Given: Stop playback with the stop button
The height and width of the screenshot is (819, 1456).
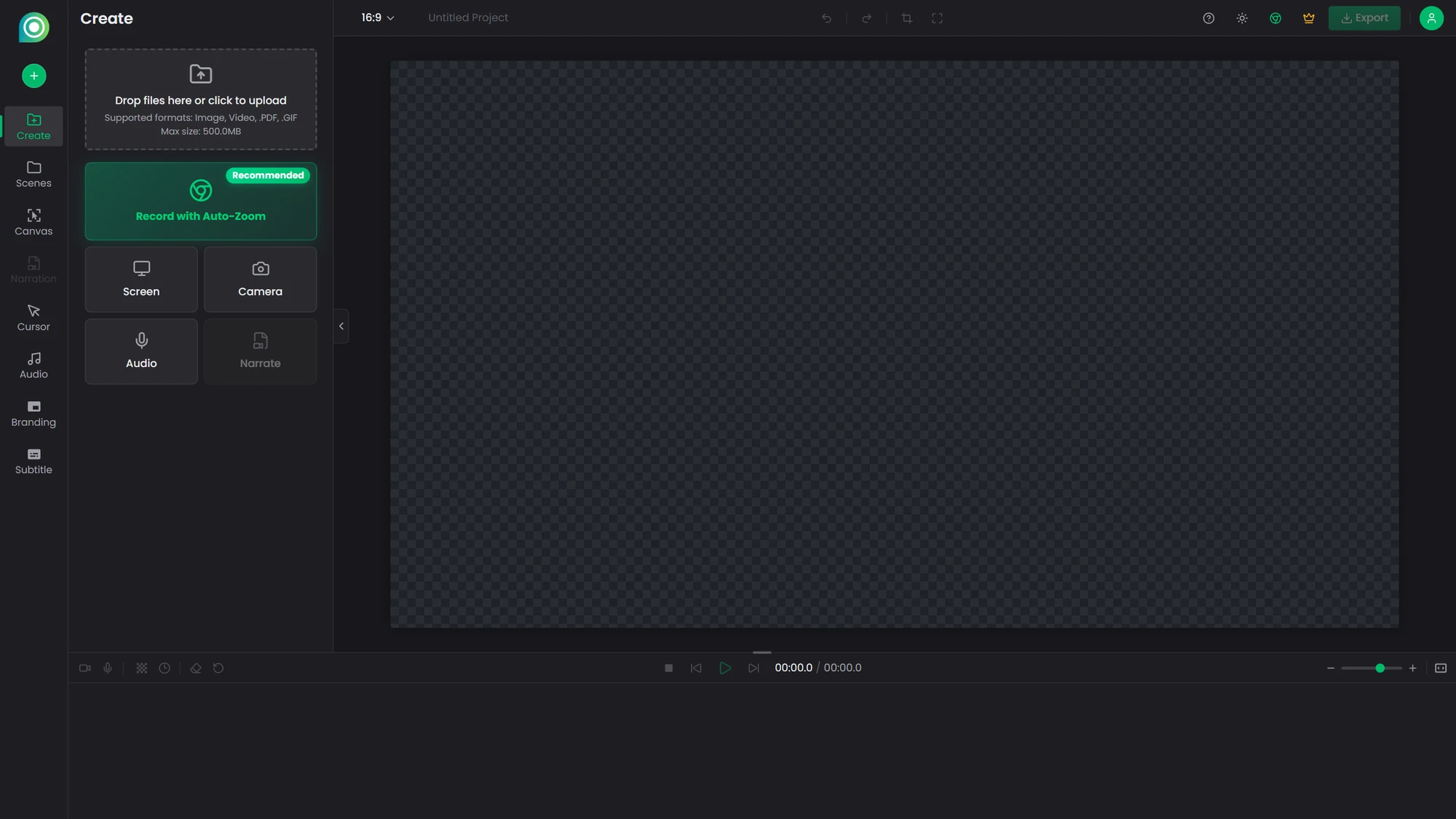Looking at the screenshot, I should 668,668.
